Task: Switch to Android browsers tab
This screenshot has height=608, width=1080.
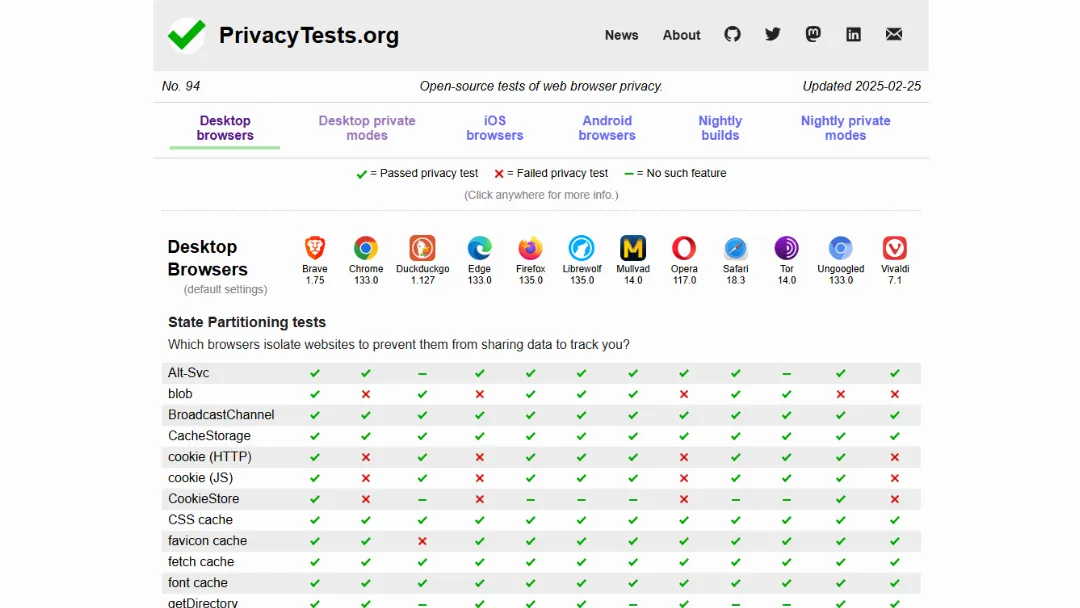Action: (607, 128)
